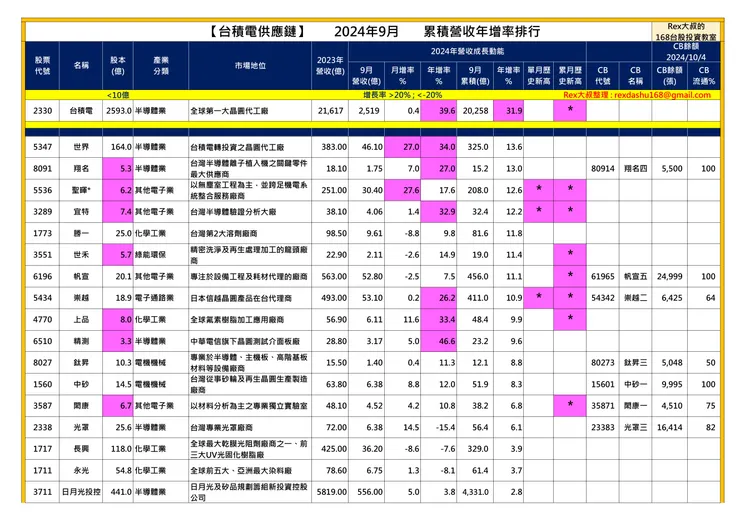Select stock code cell 3587

(x=42, y=406)
